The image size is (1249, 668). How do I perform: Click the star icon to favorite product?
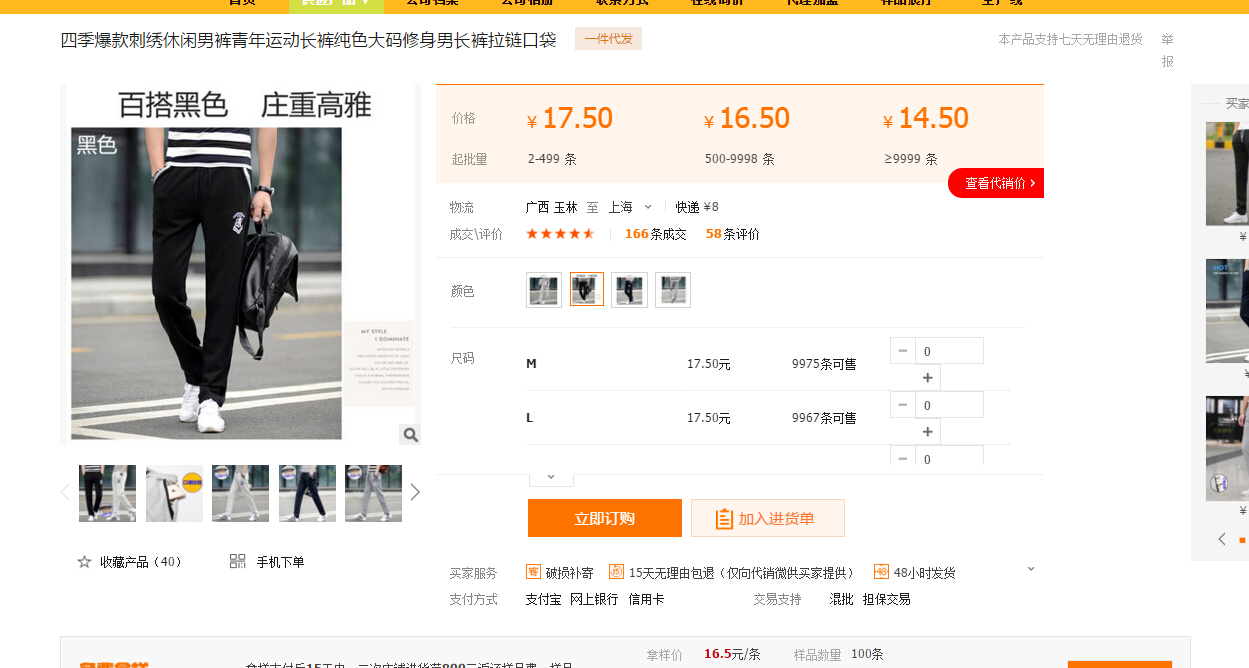[85, 562]
